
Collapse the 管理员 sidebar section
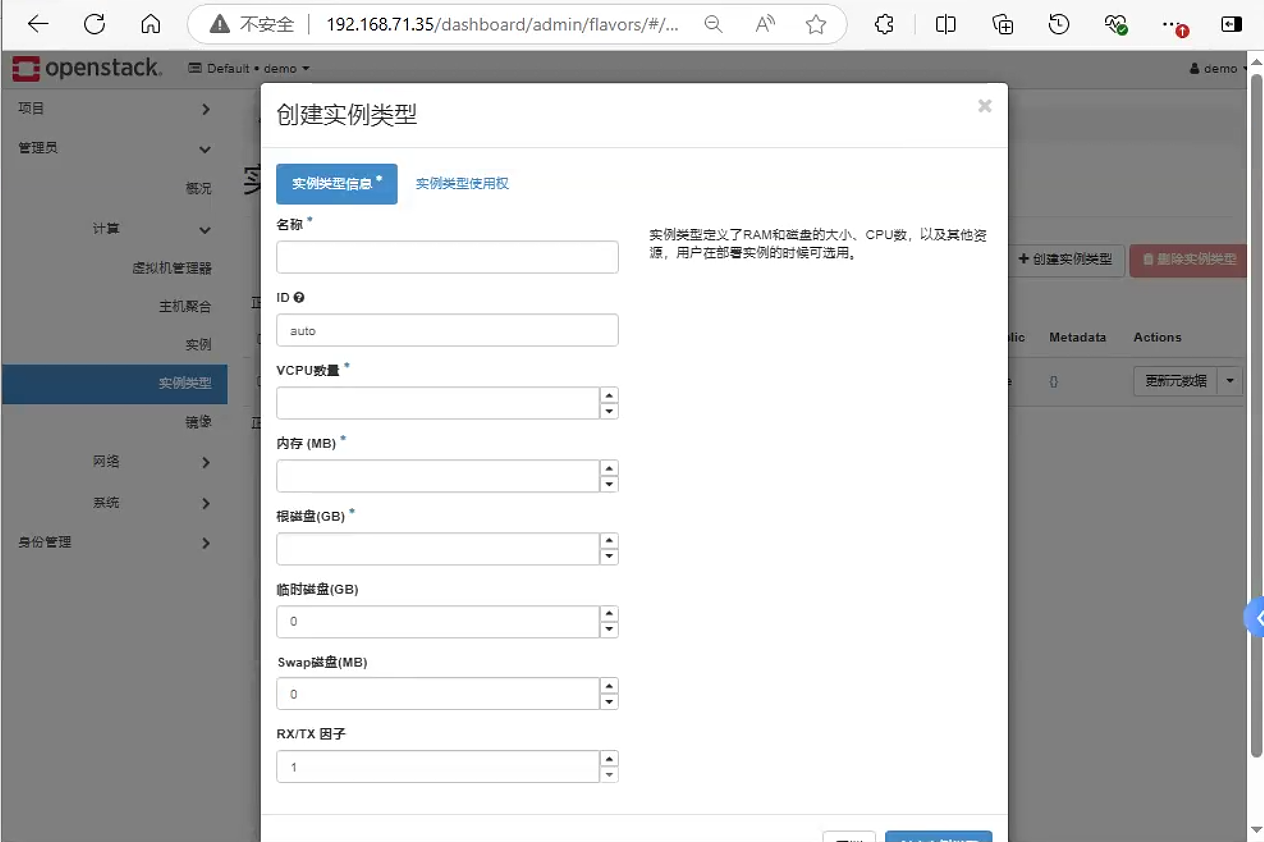[114, 148]
